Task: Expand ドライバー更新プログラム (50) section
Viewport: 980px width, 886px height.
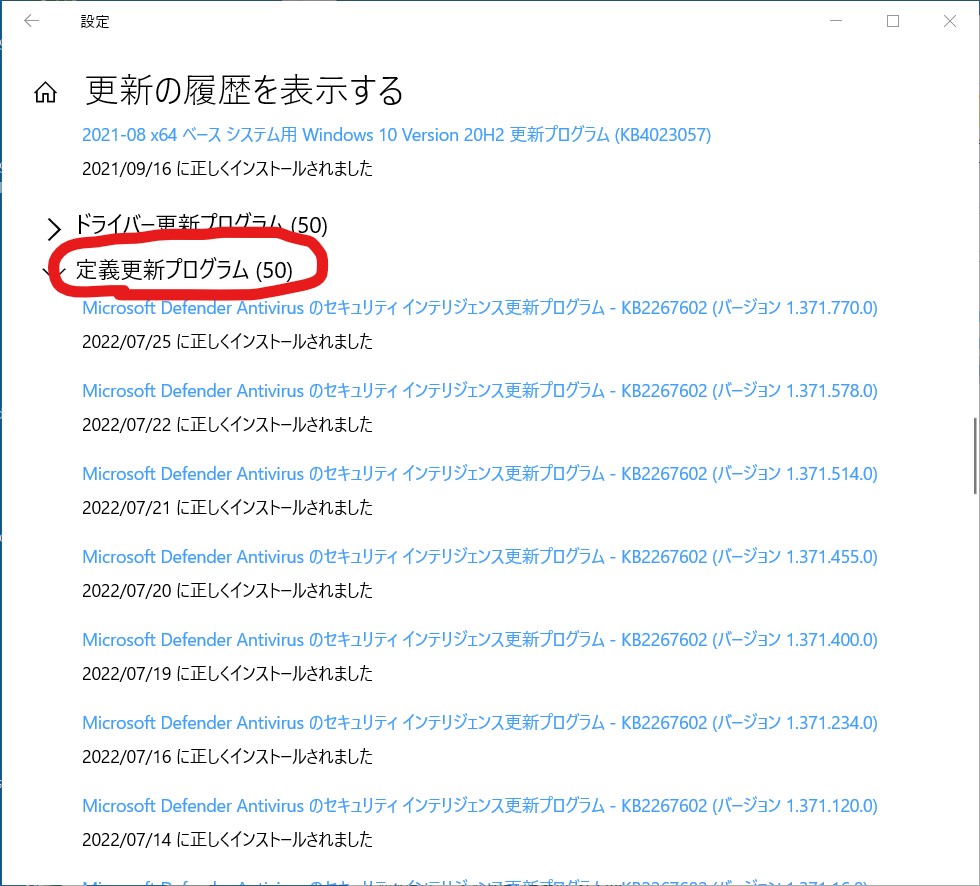Action: point(187,225)
